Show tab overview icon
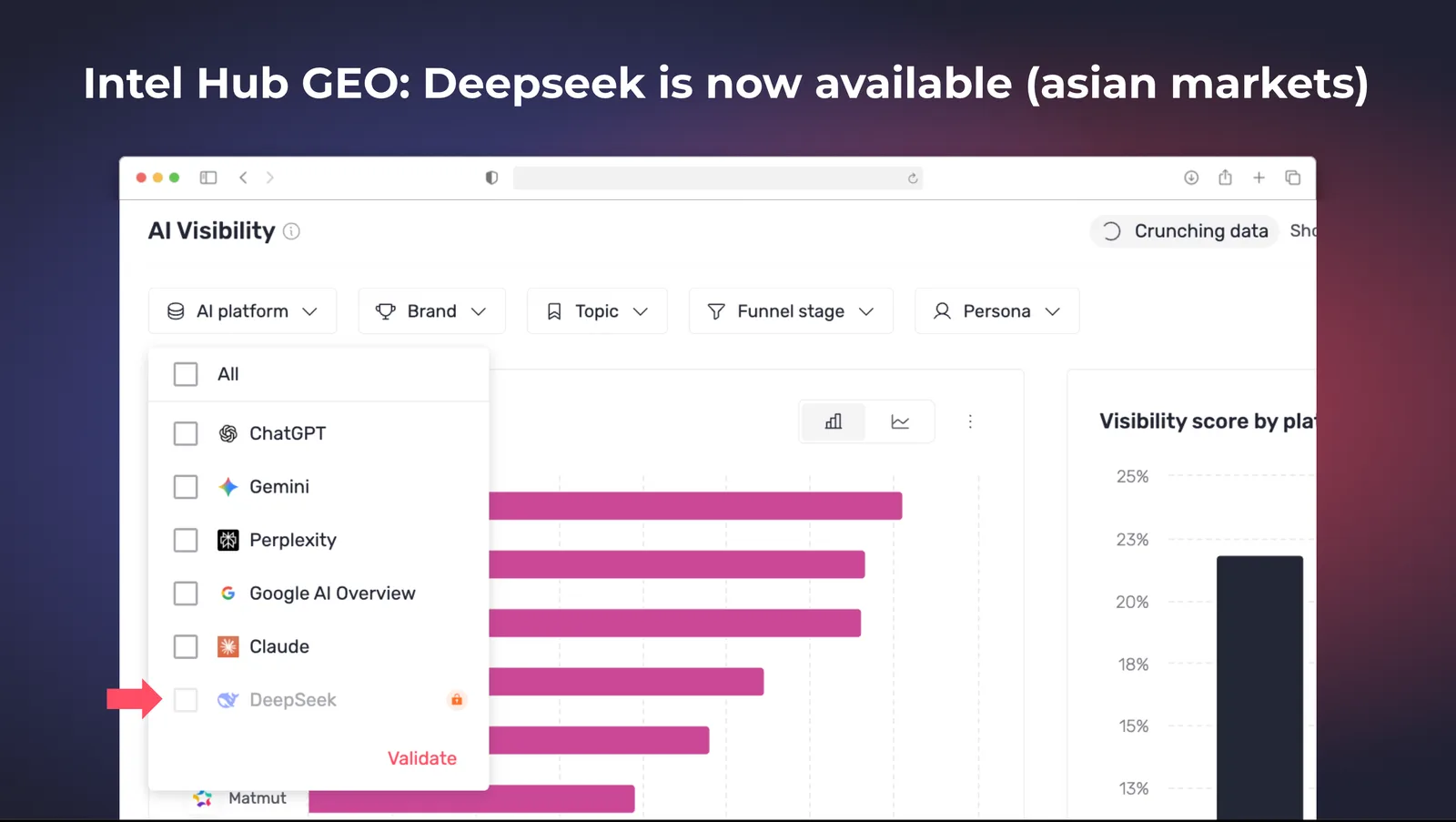Viewport: 1456px width, 822px height. pyautogui.click(x=1293, y=178)
